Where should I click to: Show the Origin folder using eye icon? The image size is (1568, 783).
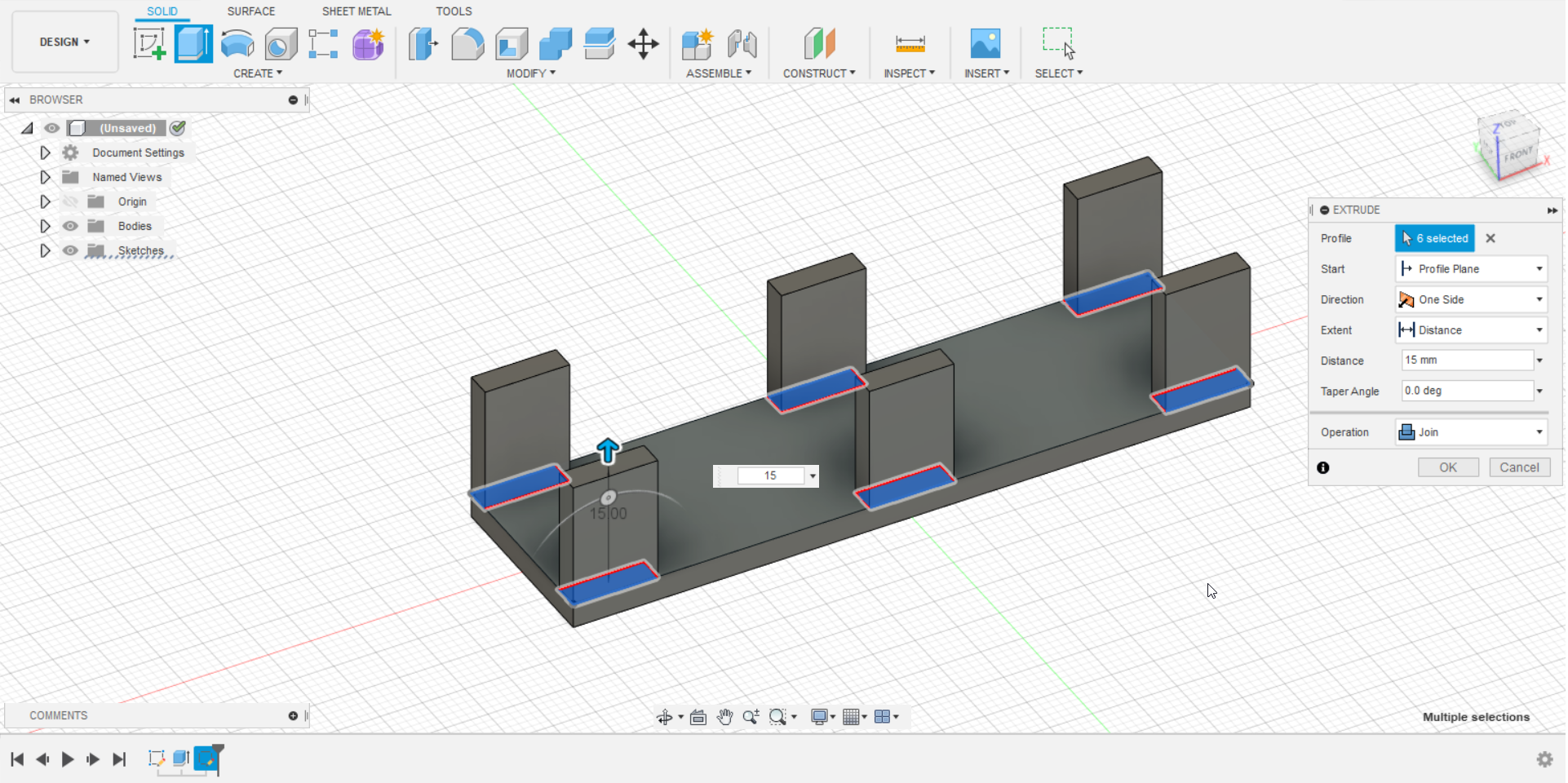[x=71, y=201]
